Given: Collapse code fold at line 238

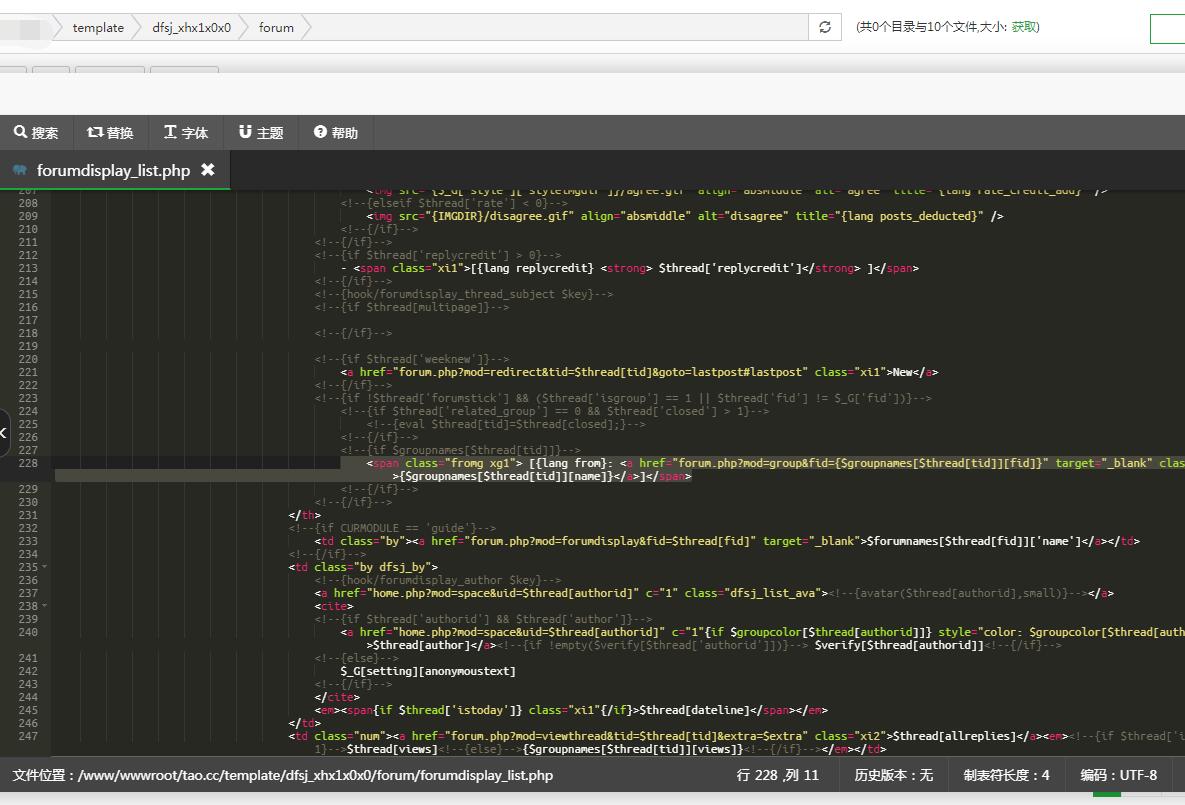Looking at the screenshot, I should 45,606.
